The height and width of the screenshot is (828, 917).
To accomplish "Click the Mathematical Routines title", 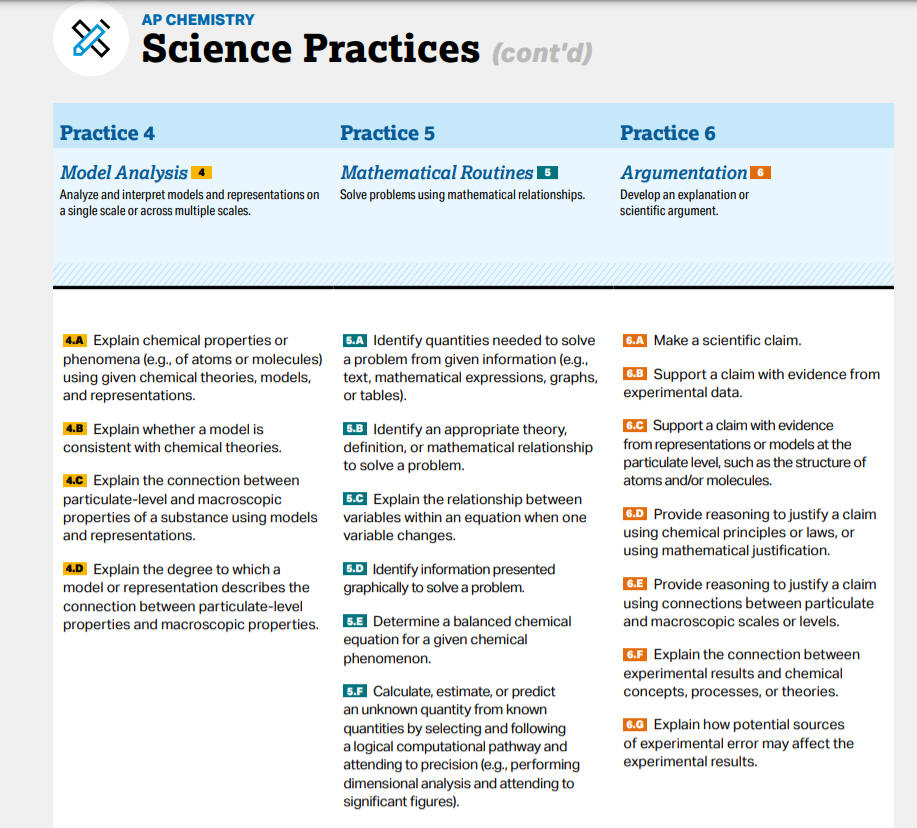I will click(x=436, y=173).
